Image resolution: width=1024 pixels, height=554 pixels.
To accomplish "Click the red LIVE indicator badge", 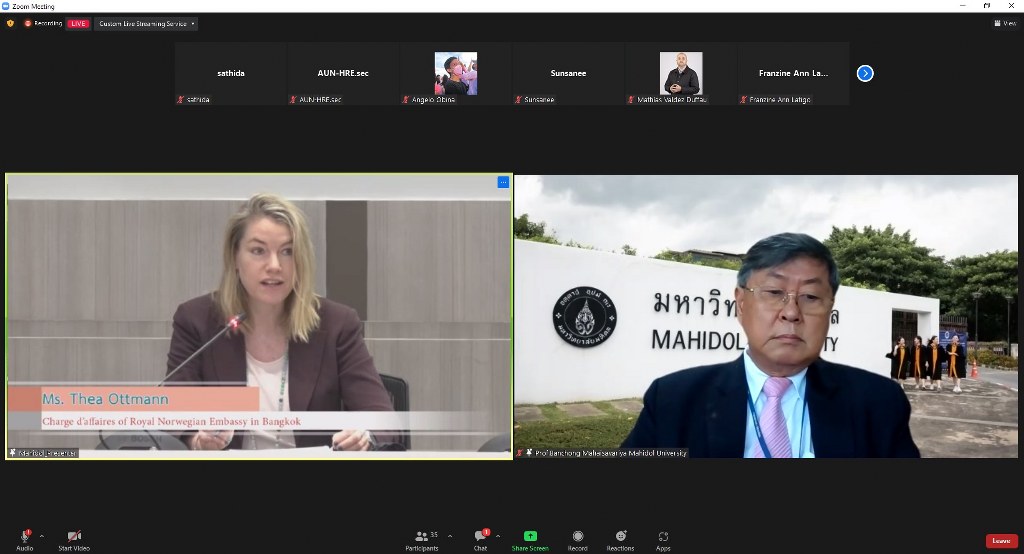I will pyautogui.click(x=78, y=23).
